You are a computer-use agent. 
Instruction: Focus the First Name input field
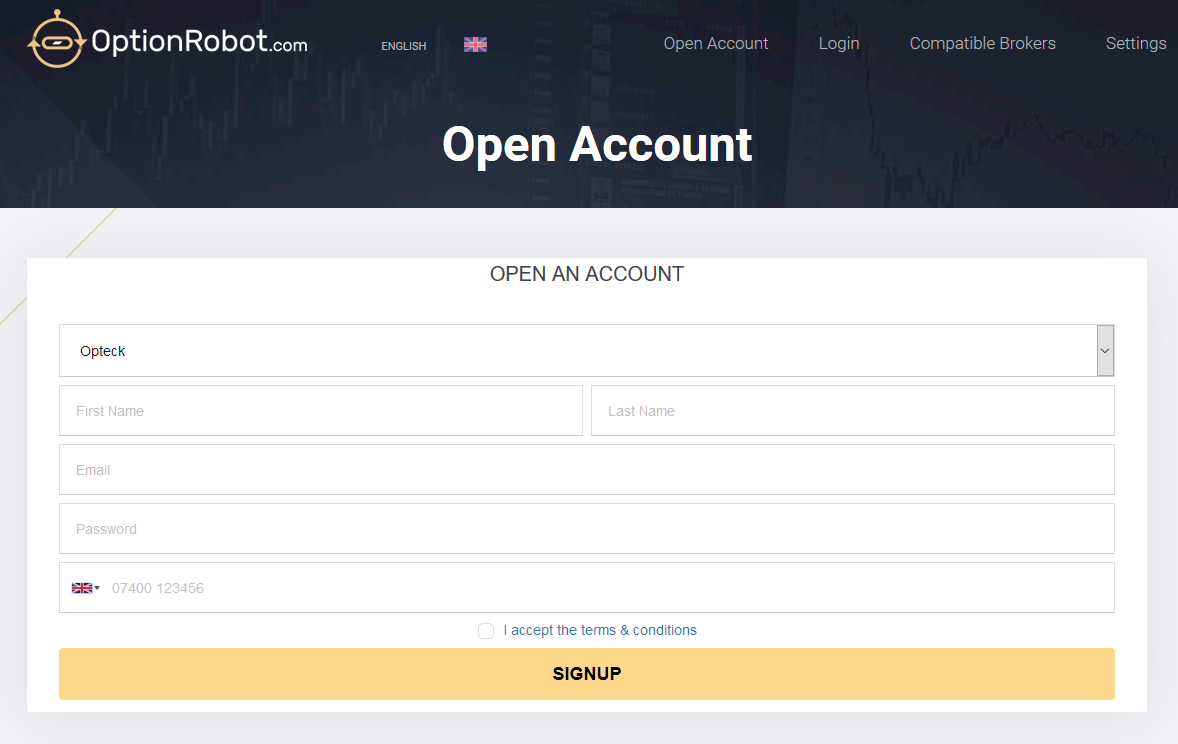pos(321,411)
